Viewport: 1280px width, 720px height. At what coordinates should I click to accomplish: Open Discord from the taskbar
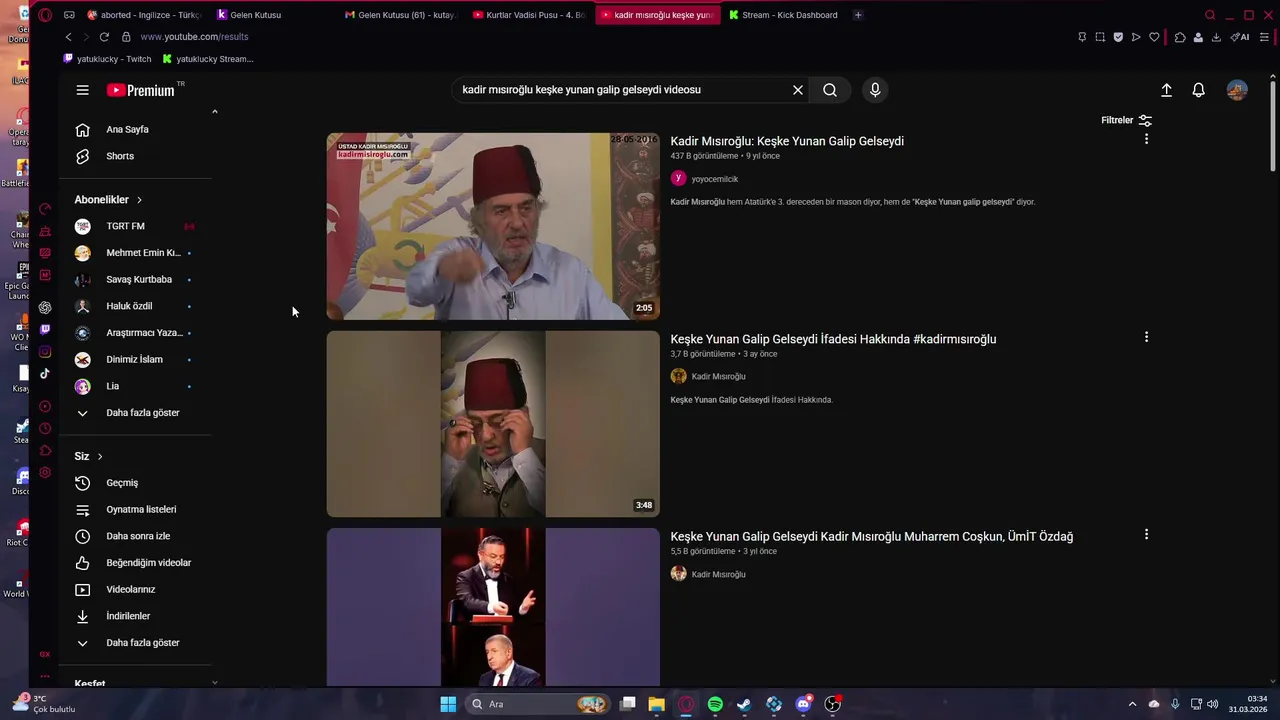tap(803, 704)
